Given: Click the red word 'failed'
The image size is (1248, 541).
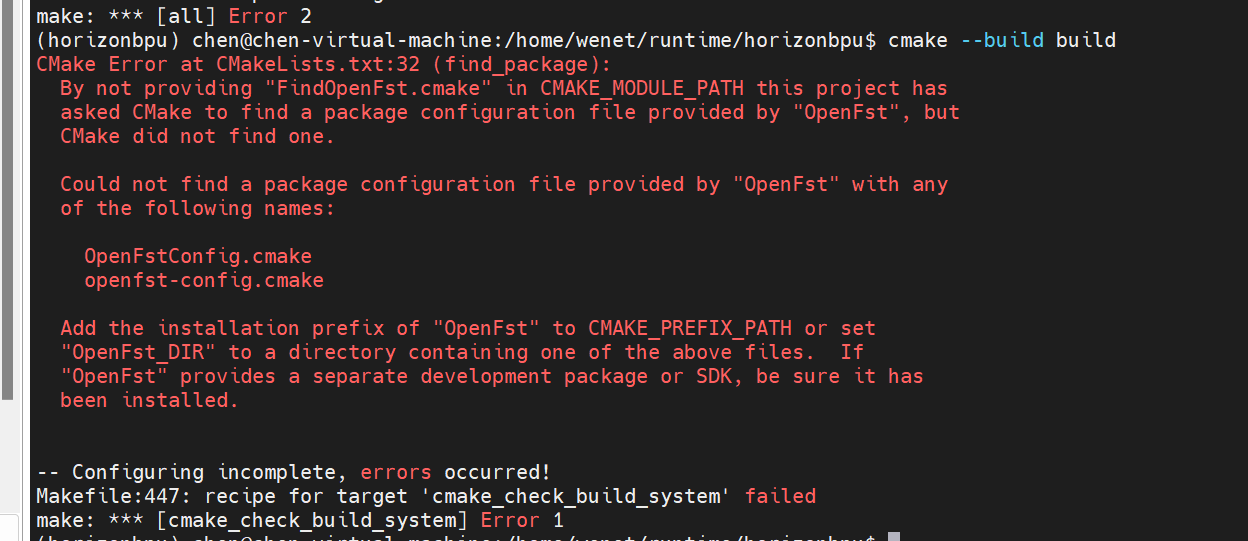Looking at the screenshot, I should 780,496.
